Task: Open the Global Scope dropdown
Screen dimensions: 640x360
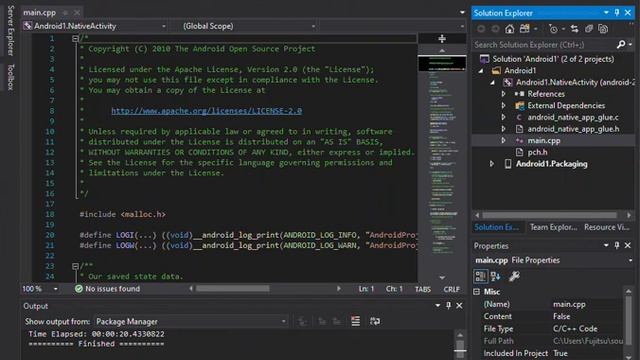Action: (313, 26)
